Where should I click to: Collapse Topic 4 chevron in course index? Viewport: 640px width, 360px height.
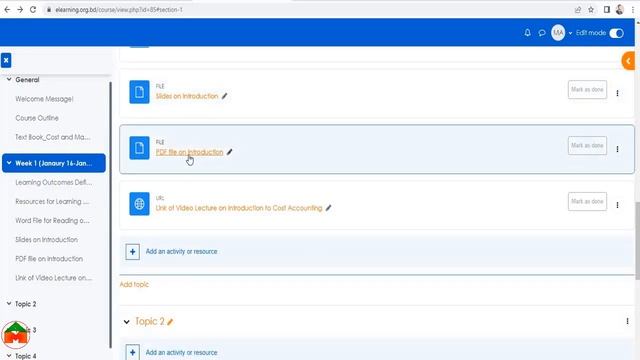point(9,356)
